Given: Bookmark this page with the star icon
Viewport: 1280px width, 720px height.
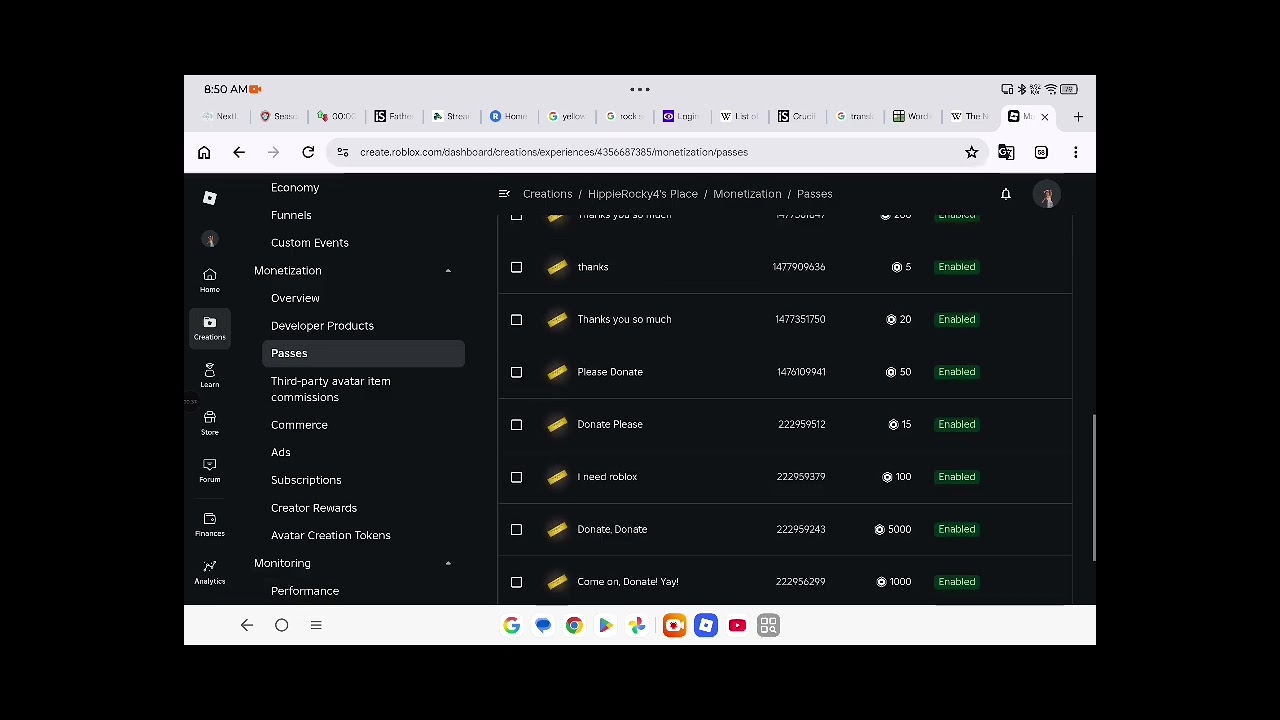Looking at the screenshot, I should coord(971,152).
